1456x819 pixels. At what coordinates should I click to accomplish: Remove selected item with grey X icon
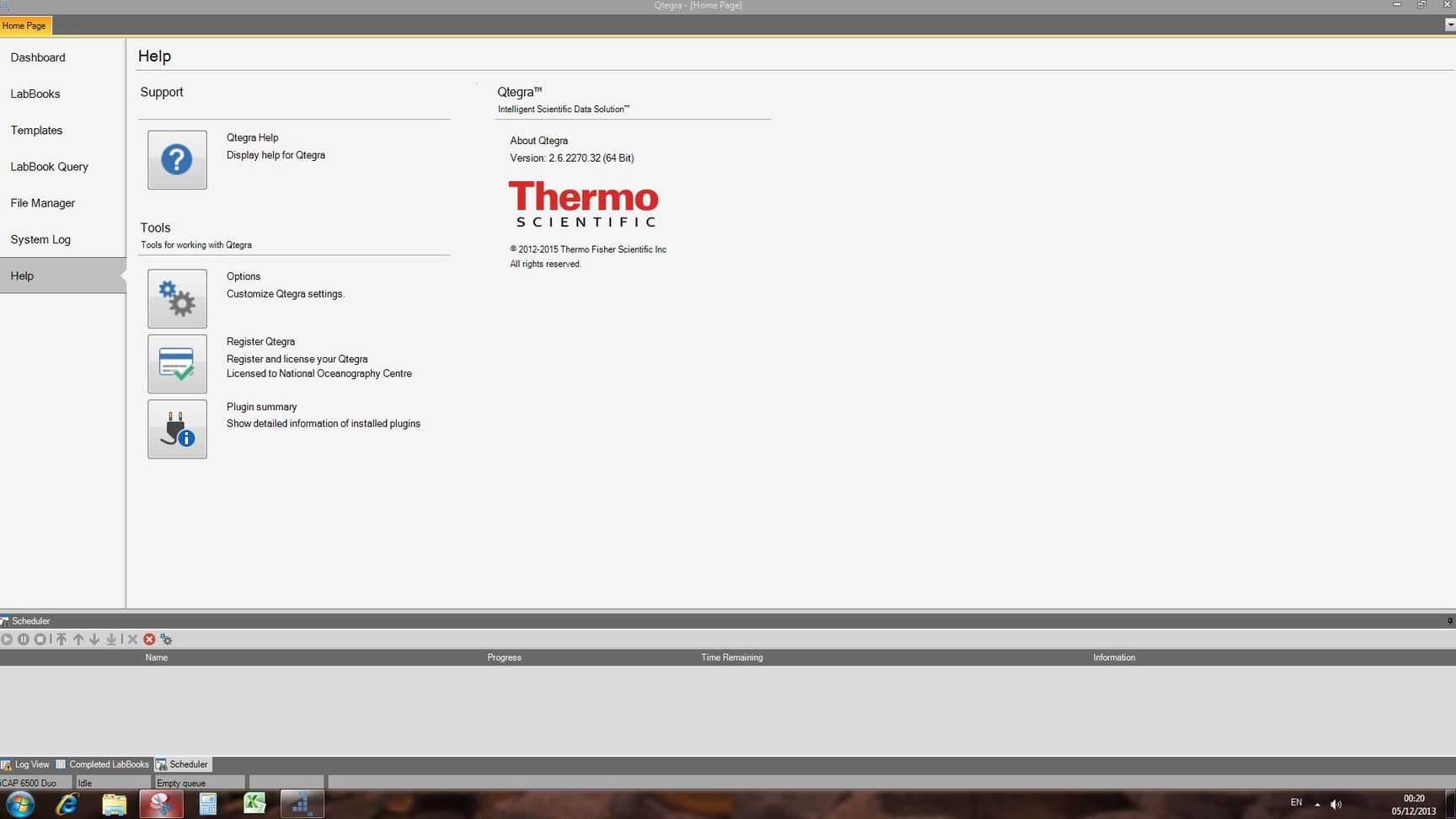[132, 640]
